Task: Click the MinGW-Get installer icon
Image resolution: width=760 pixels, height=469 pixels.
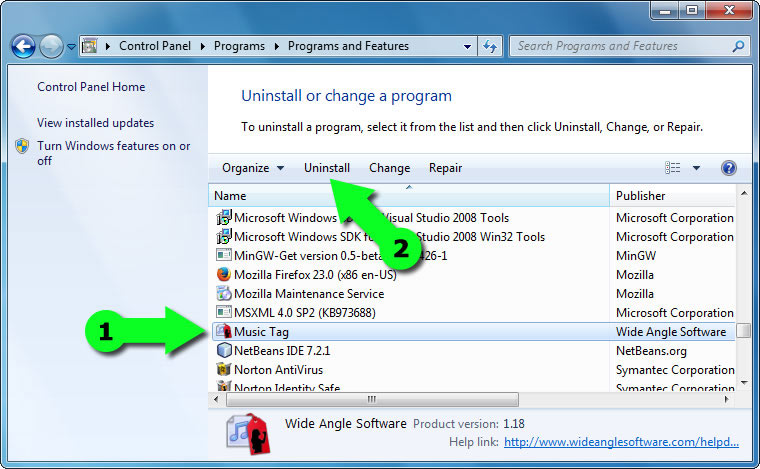Action: tap(223, 255)
